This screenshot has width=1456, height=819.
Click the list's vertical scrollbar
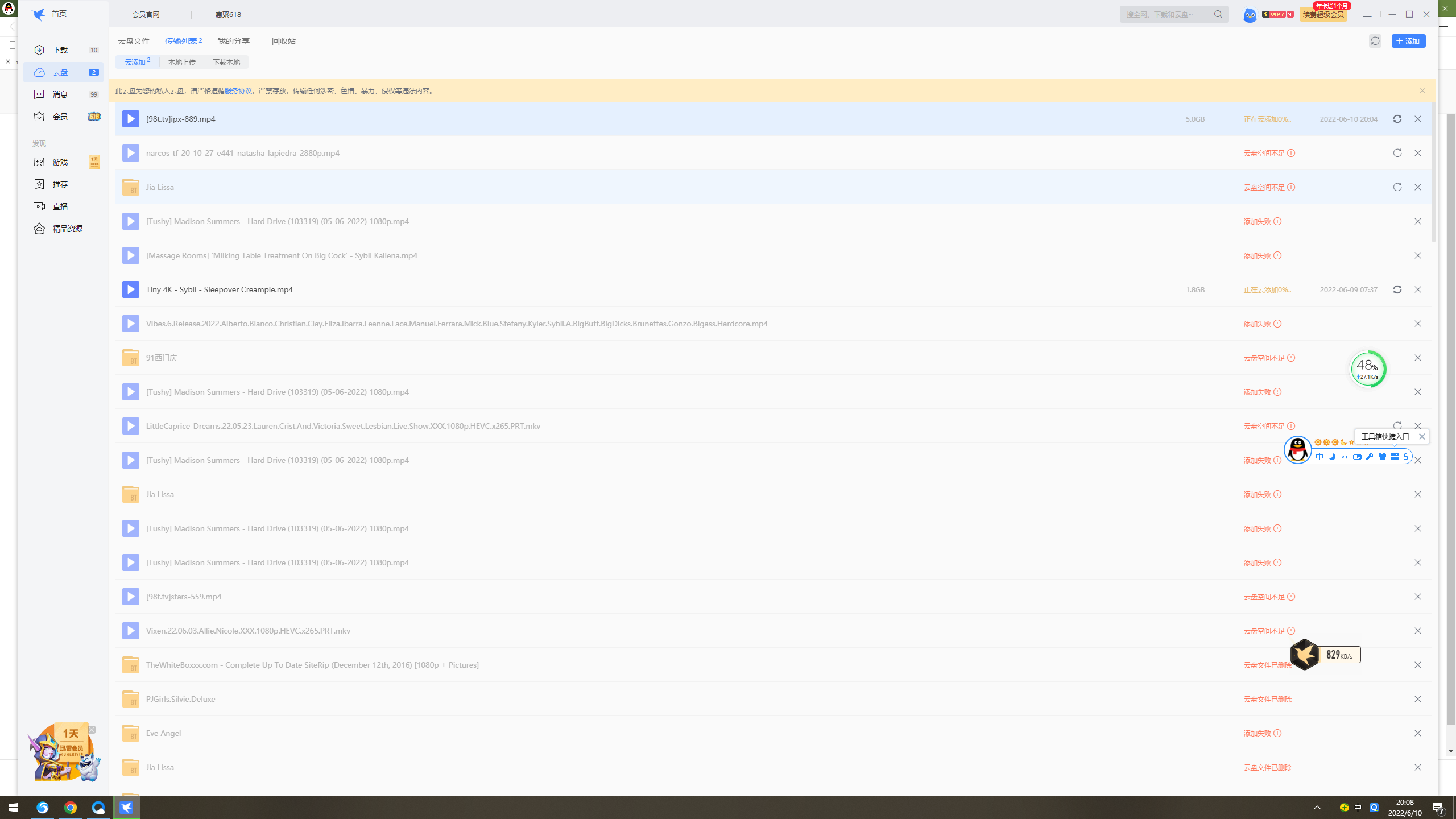[1433, 171]
